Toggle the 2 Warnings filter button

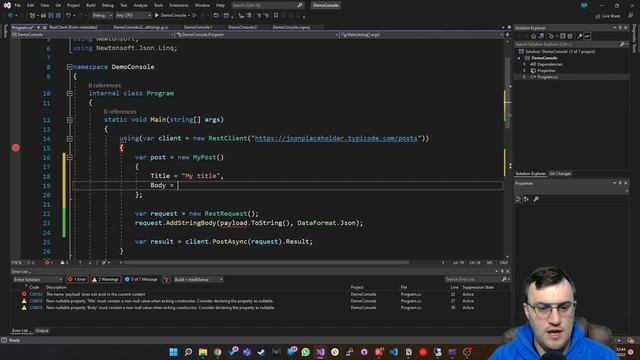point(105,279)
